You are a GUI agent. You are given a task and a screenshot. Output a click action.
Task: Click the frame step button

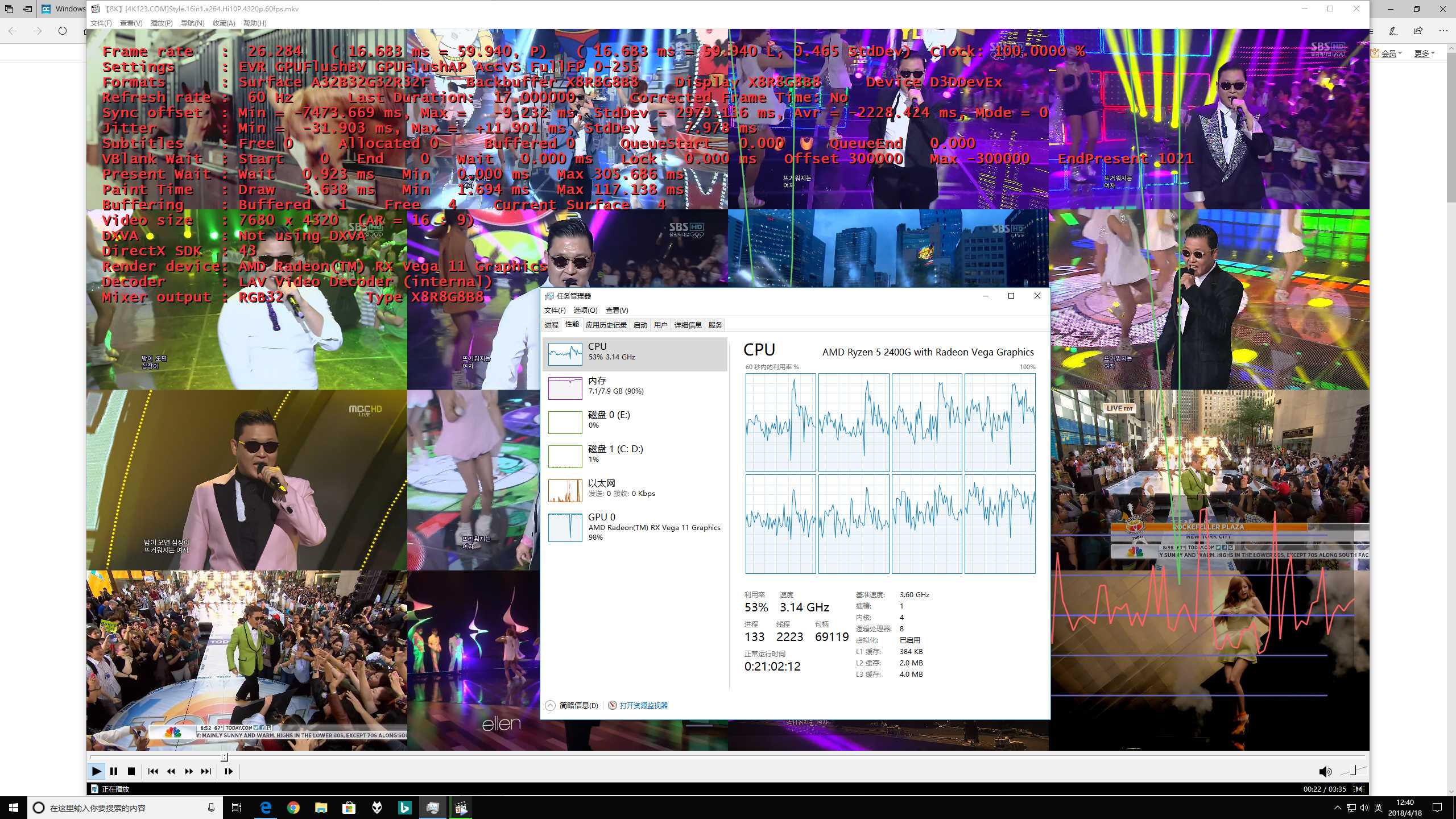(x=229, y=771)
